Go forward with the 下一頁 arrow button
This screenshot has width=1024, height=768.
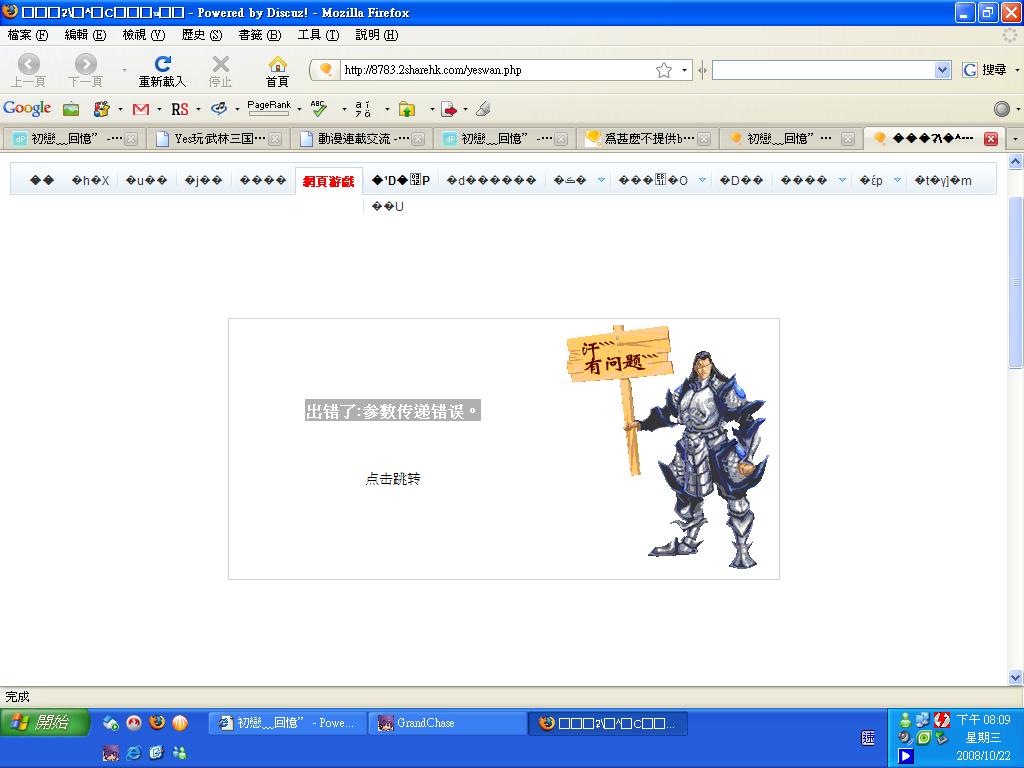(86, 70)
